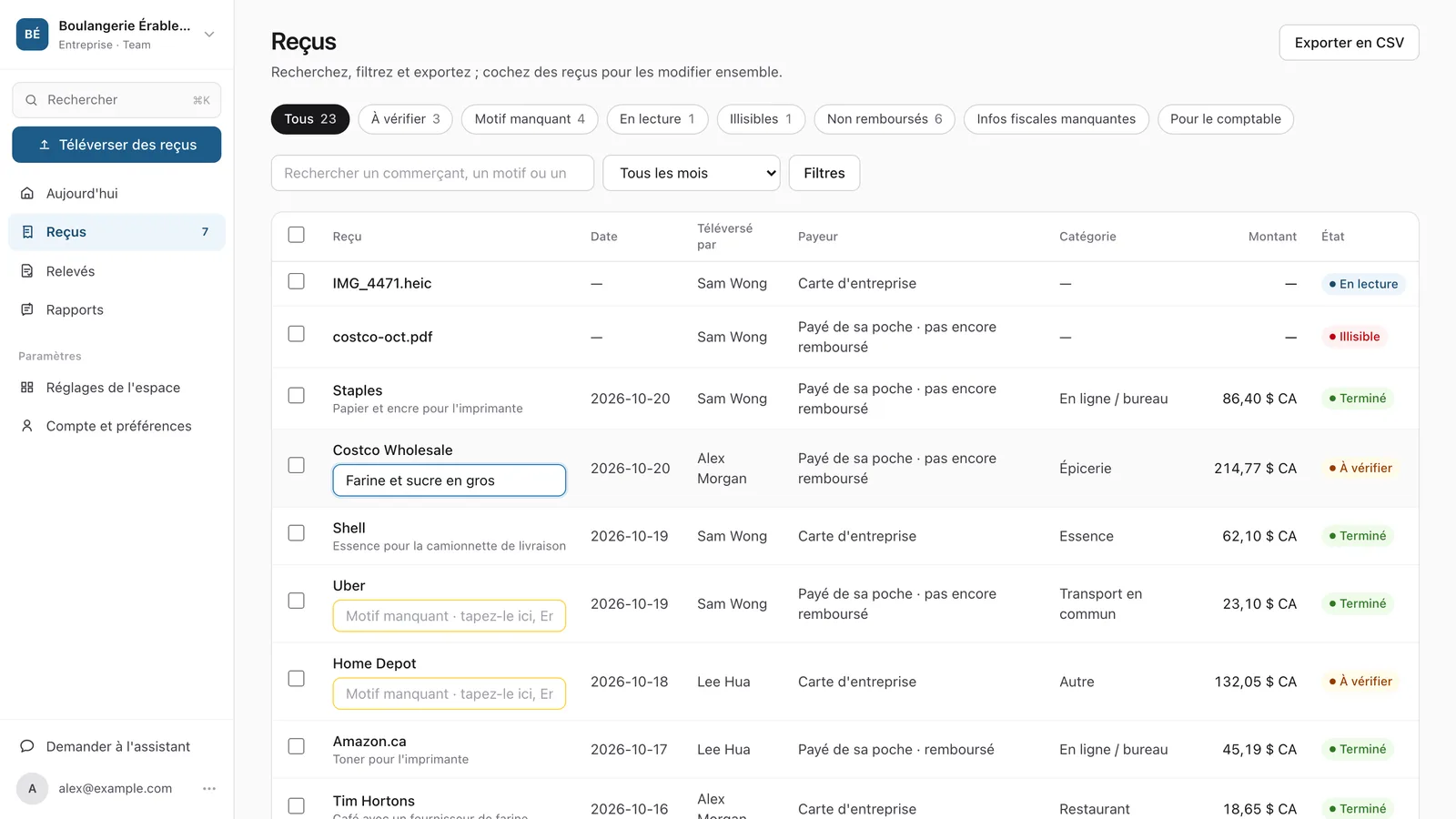Screen dimensions: 1456x819
Task: Open Aujourd'hui home icon
Action: 27,193
